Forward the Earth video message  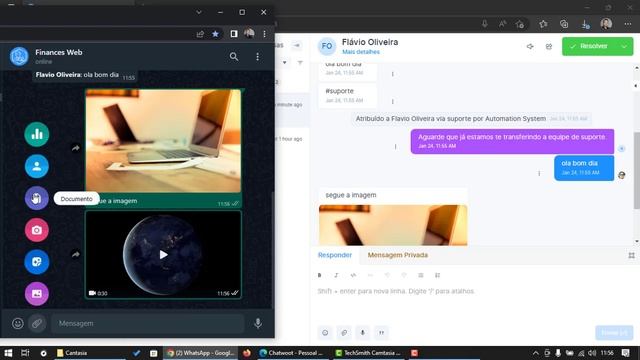pyautogui.click(x=76, y=254)
